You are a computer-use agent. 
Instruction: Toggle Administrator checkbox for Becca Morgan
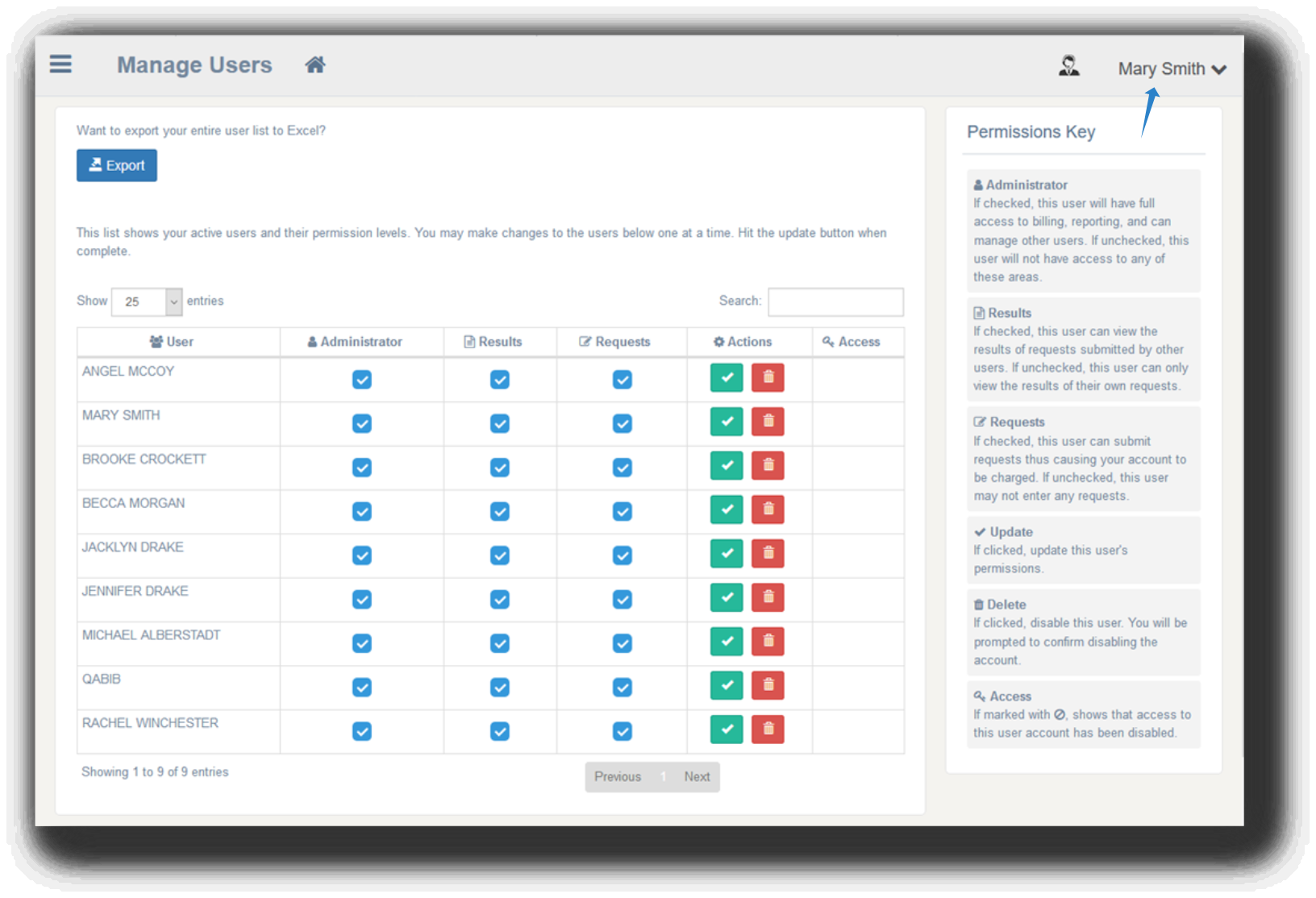click(x=362, y=511)
